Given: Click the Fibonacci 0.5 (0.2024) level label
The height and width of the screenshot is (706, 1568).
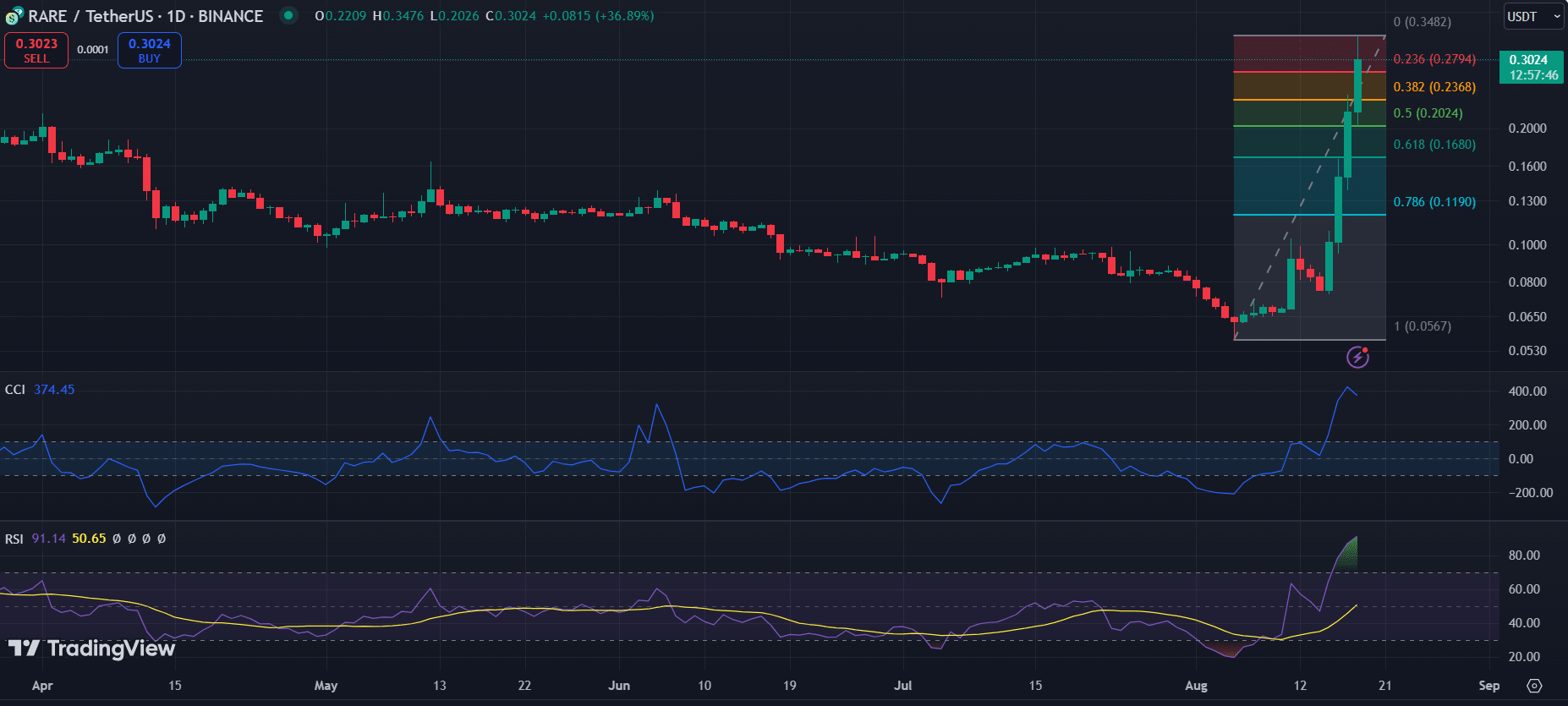Looking at the screenshot, I should (x=1428, y=113).
